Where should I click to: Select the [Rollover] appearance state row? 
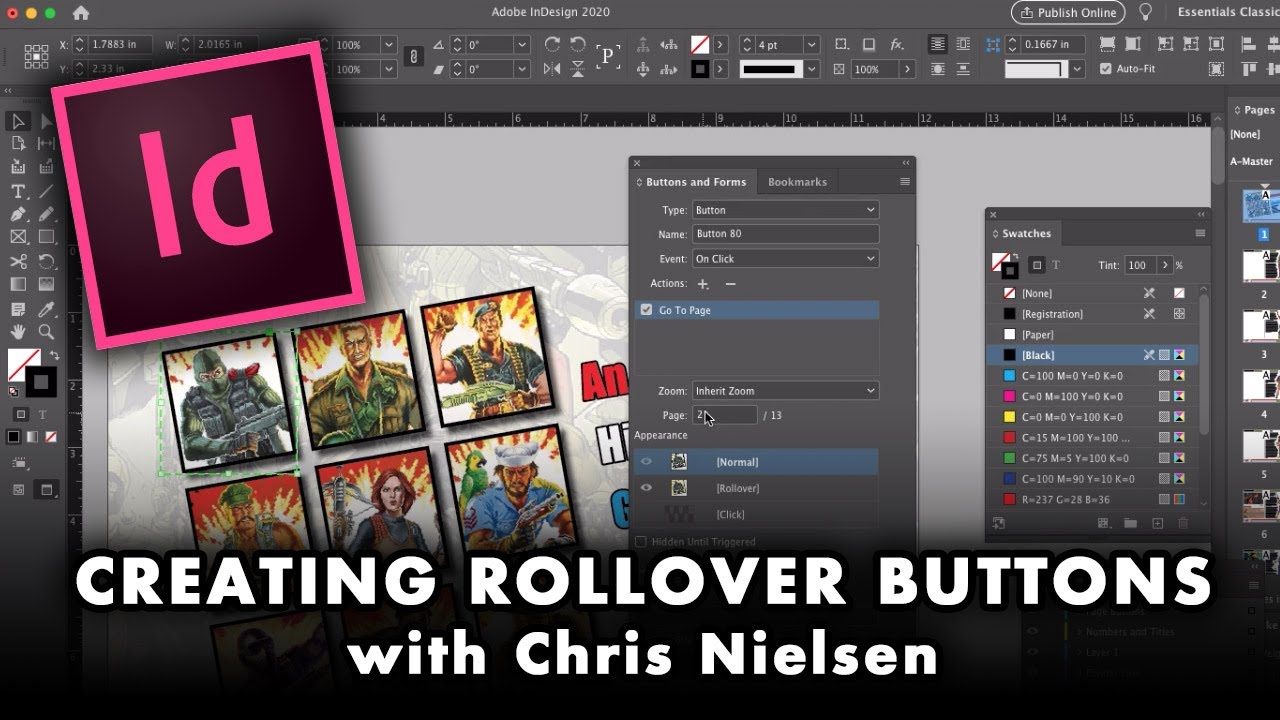pos(756,488)
